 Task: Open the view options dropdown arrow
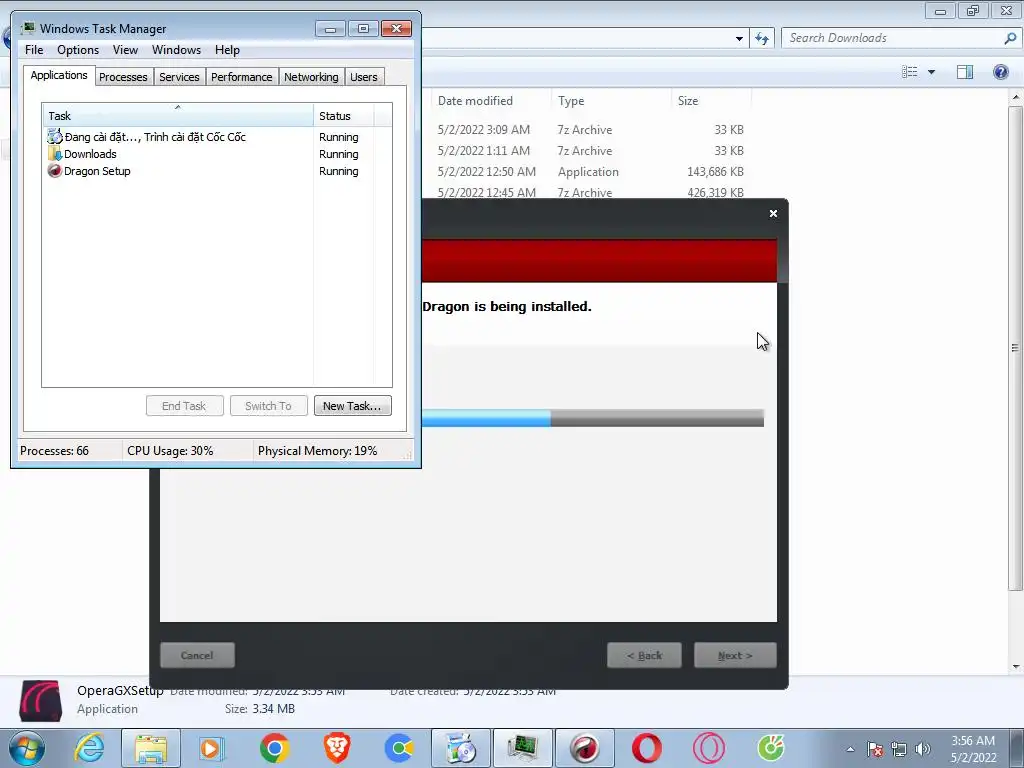coord(931,72)
